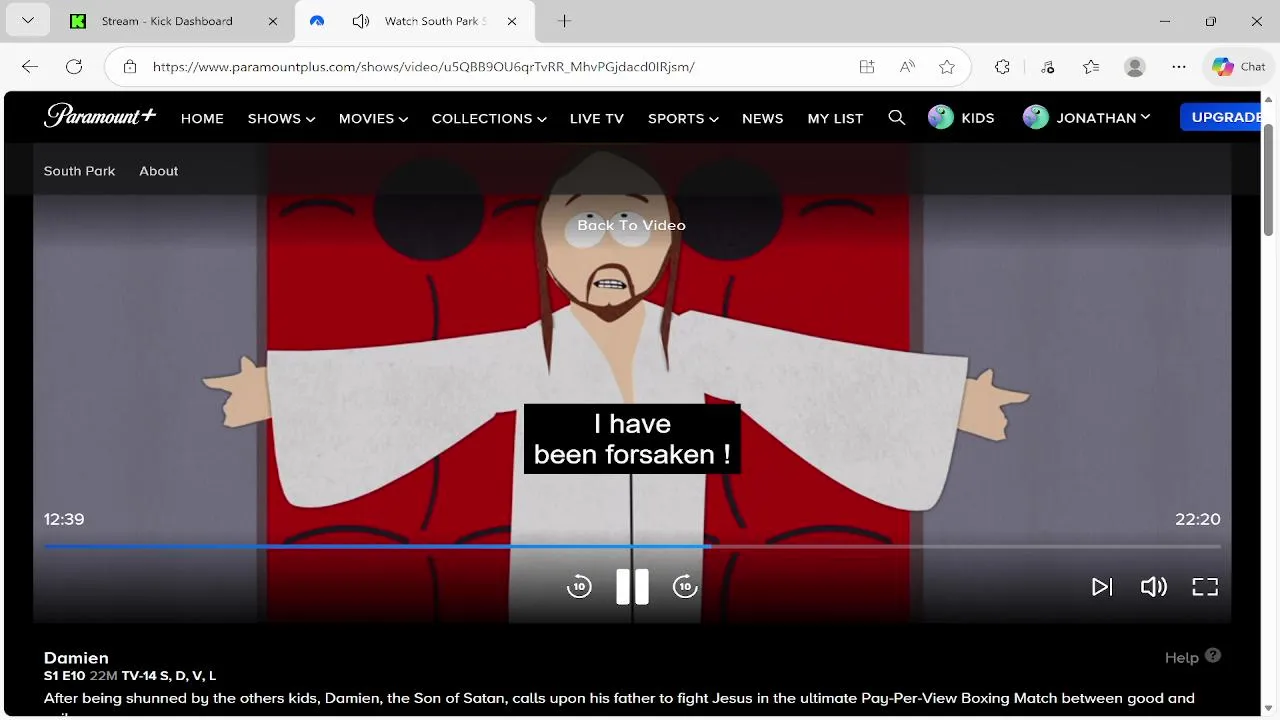Viewport: 1280px width, 720px height.
Task: Open the News section
Action: [x=763, y=118]
